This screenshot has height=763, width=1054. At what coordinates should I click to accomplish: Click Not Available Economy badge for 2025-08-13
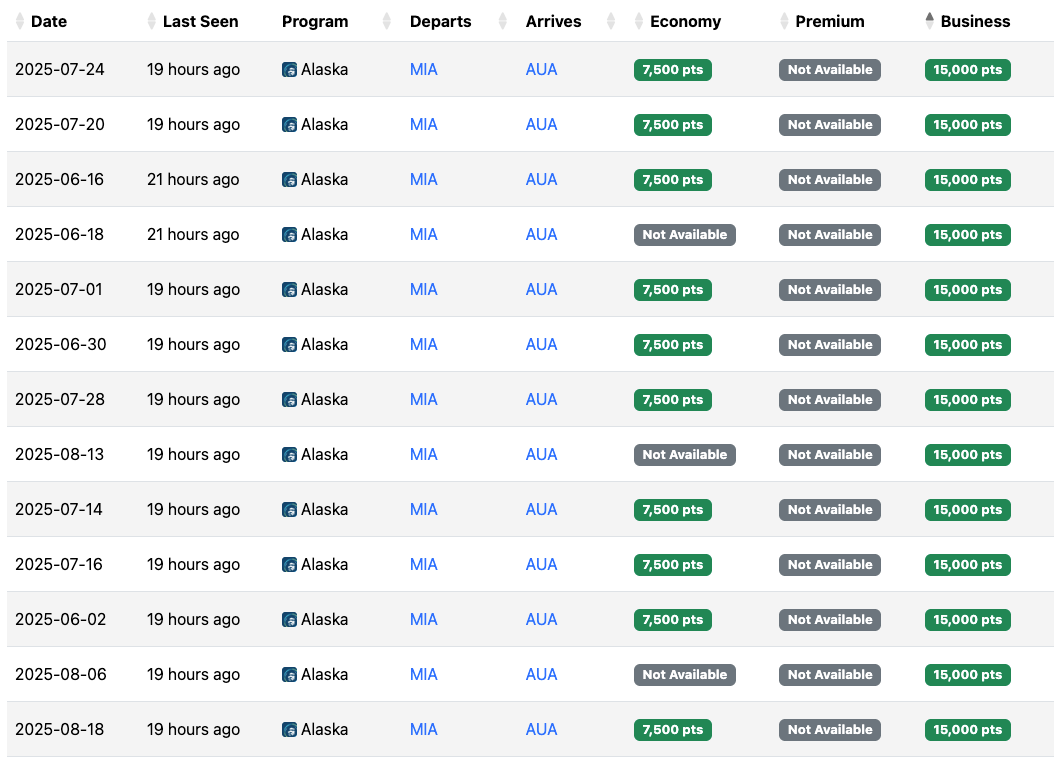(684, 455)
